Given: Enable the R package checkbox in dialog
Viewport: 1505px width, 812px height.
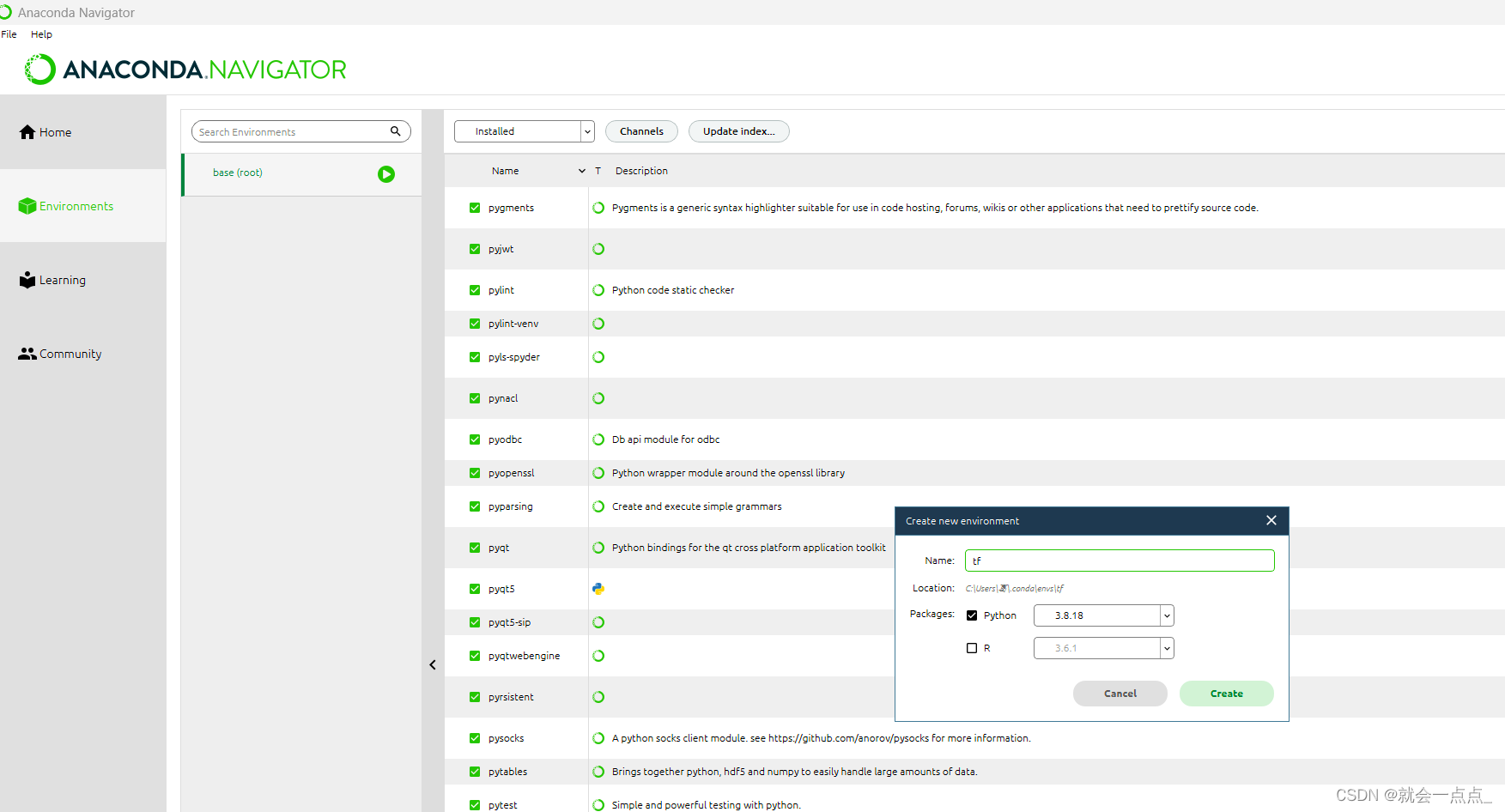Looking at the screenshot, I should pyautogui.click(x=972, y=648).
